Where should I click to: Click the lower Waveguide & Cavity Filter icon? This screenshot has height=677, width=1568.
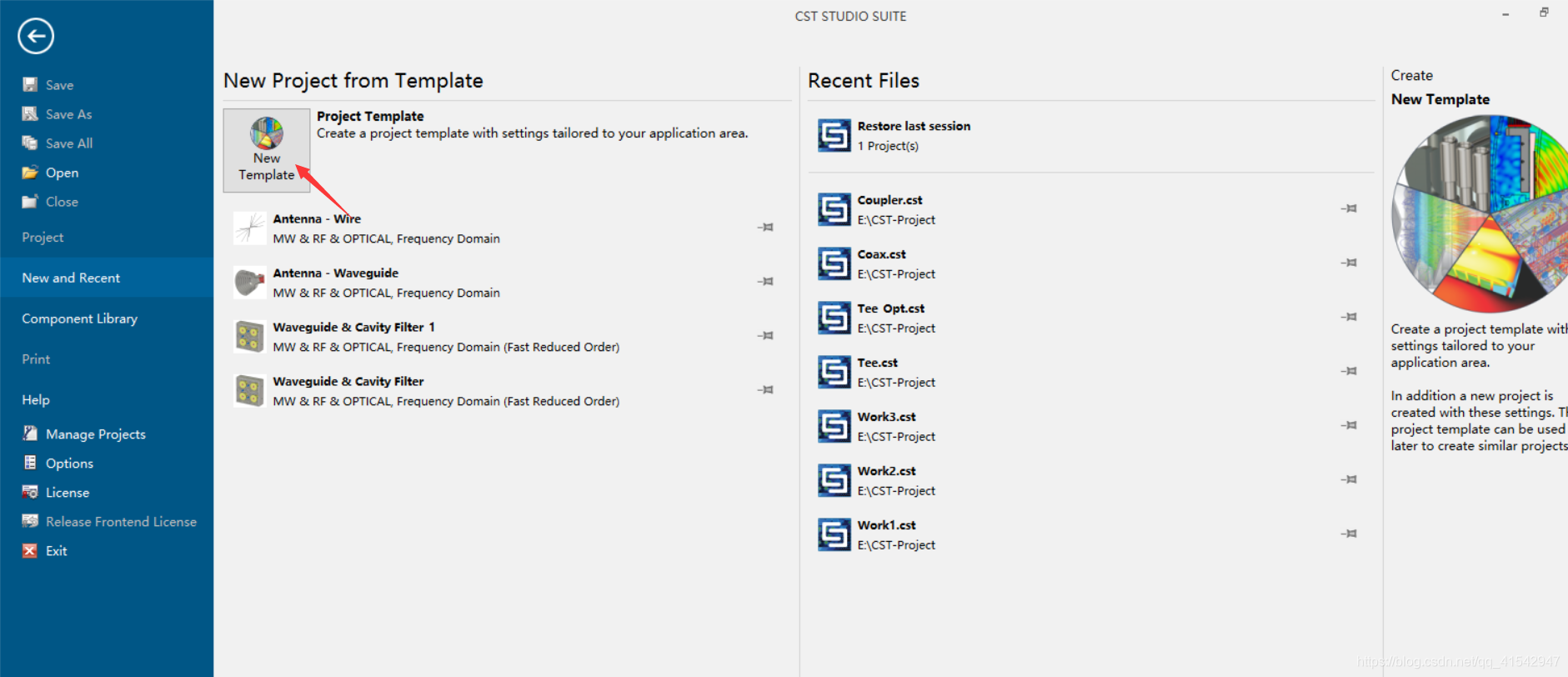click(249, 390)
